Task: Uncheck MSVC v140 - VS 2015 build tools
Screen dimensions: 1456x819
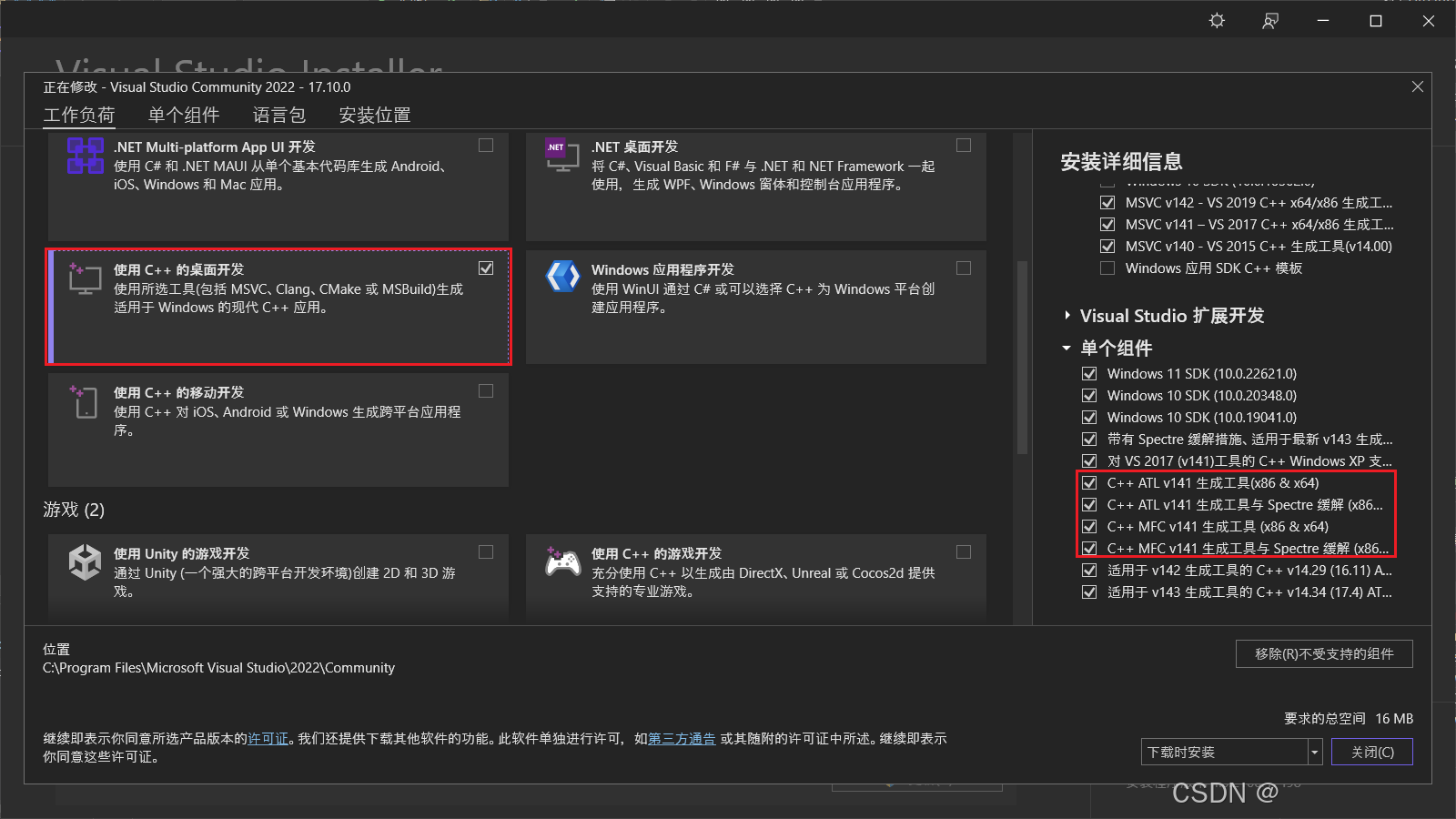Action: (x=1107, y=247)
